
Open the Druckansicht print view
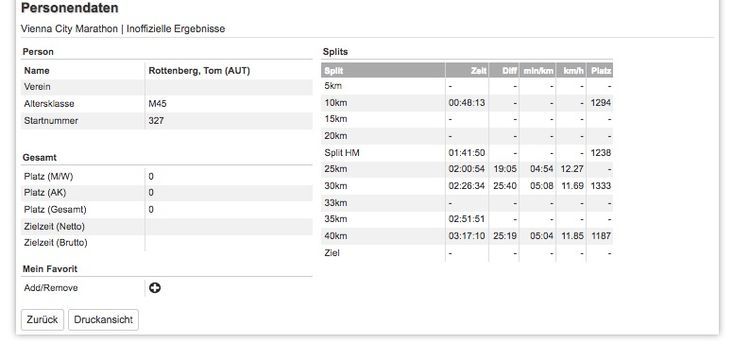coord(103,320)
